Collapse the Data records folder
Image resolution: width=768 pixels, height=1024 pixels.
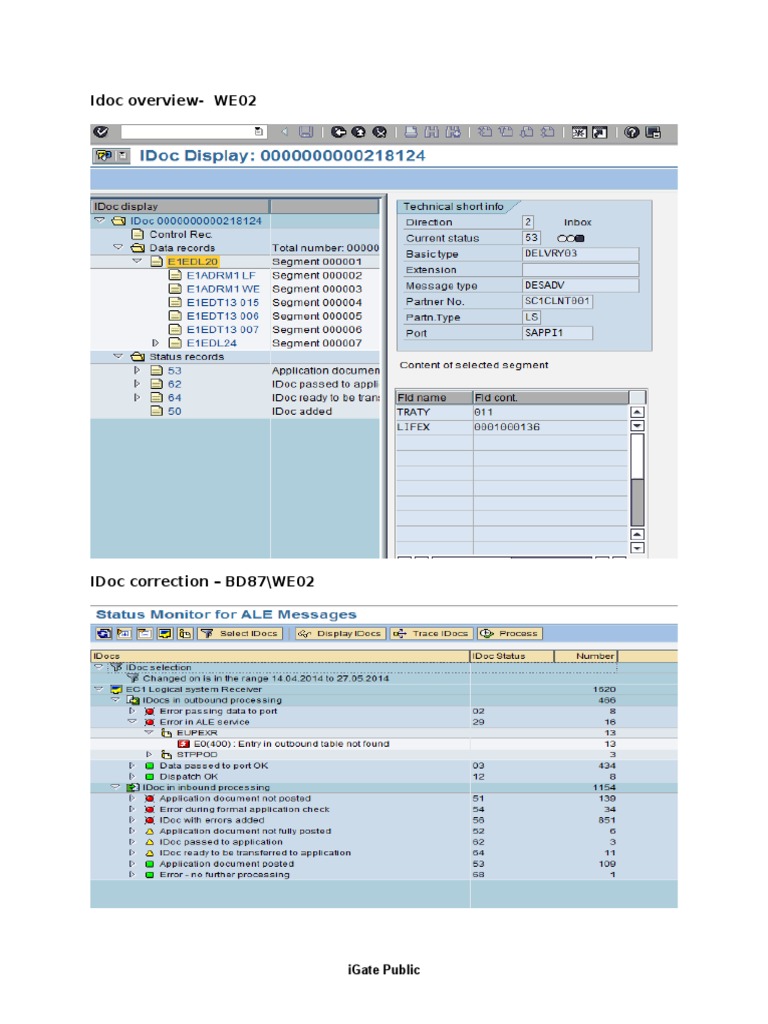pyautogui.click(x=118, y=248)
